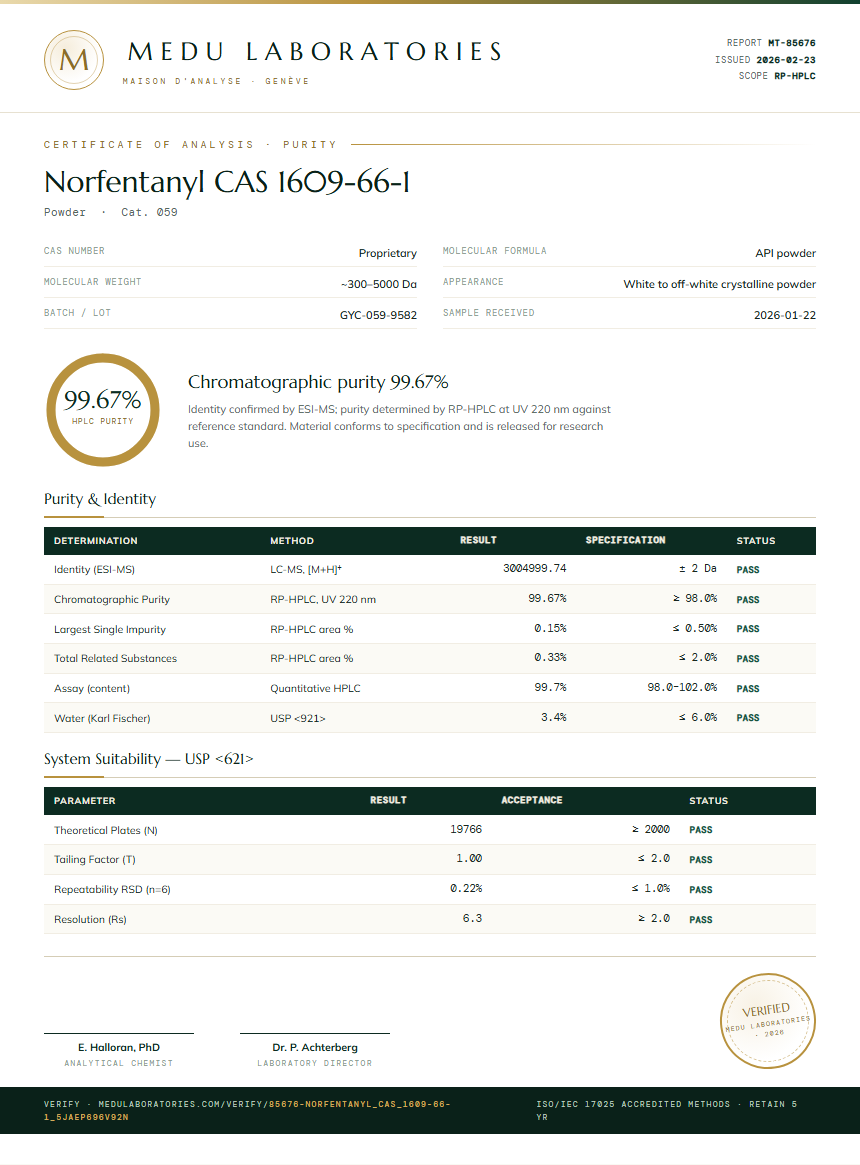The image size is (860, 1165).
Task: Click the Repeatability RSD (n=6) row label
Action: coord(112,889)
